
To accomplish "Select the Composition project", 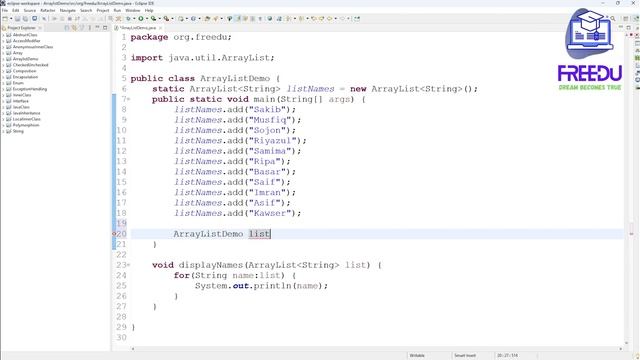I will (x=24, y=71).
